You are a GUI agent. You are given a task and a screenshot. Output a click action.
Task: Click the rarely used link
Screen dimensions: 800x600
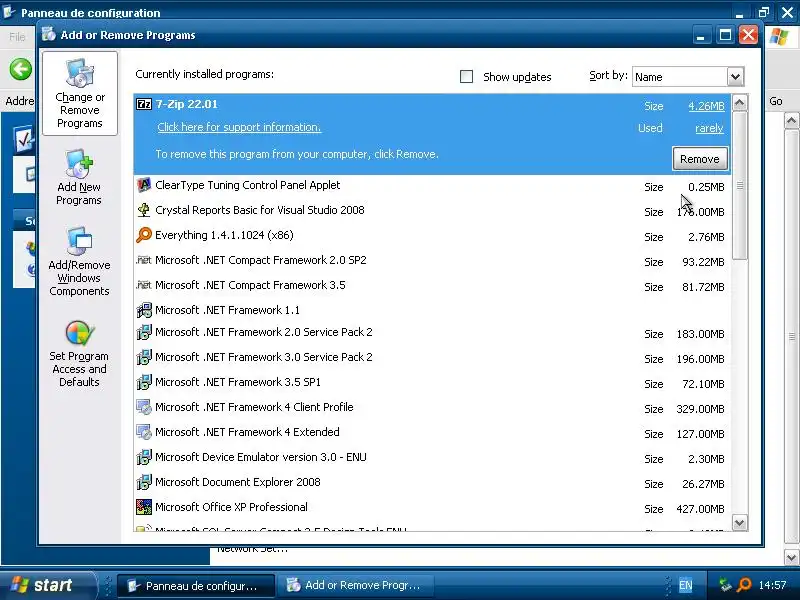[x=709, y=128]
